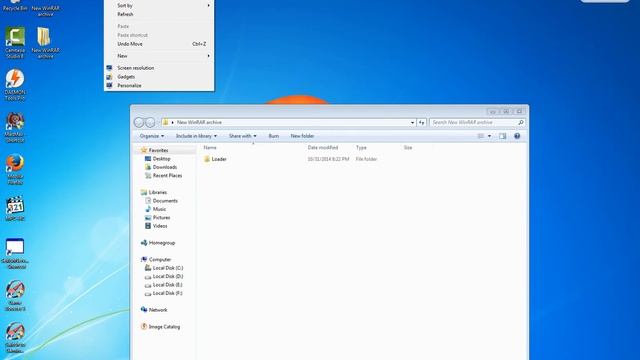Expand the Sort by submenu
Viewport: 640px width, 360px height.
tap(159, 5)
